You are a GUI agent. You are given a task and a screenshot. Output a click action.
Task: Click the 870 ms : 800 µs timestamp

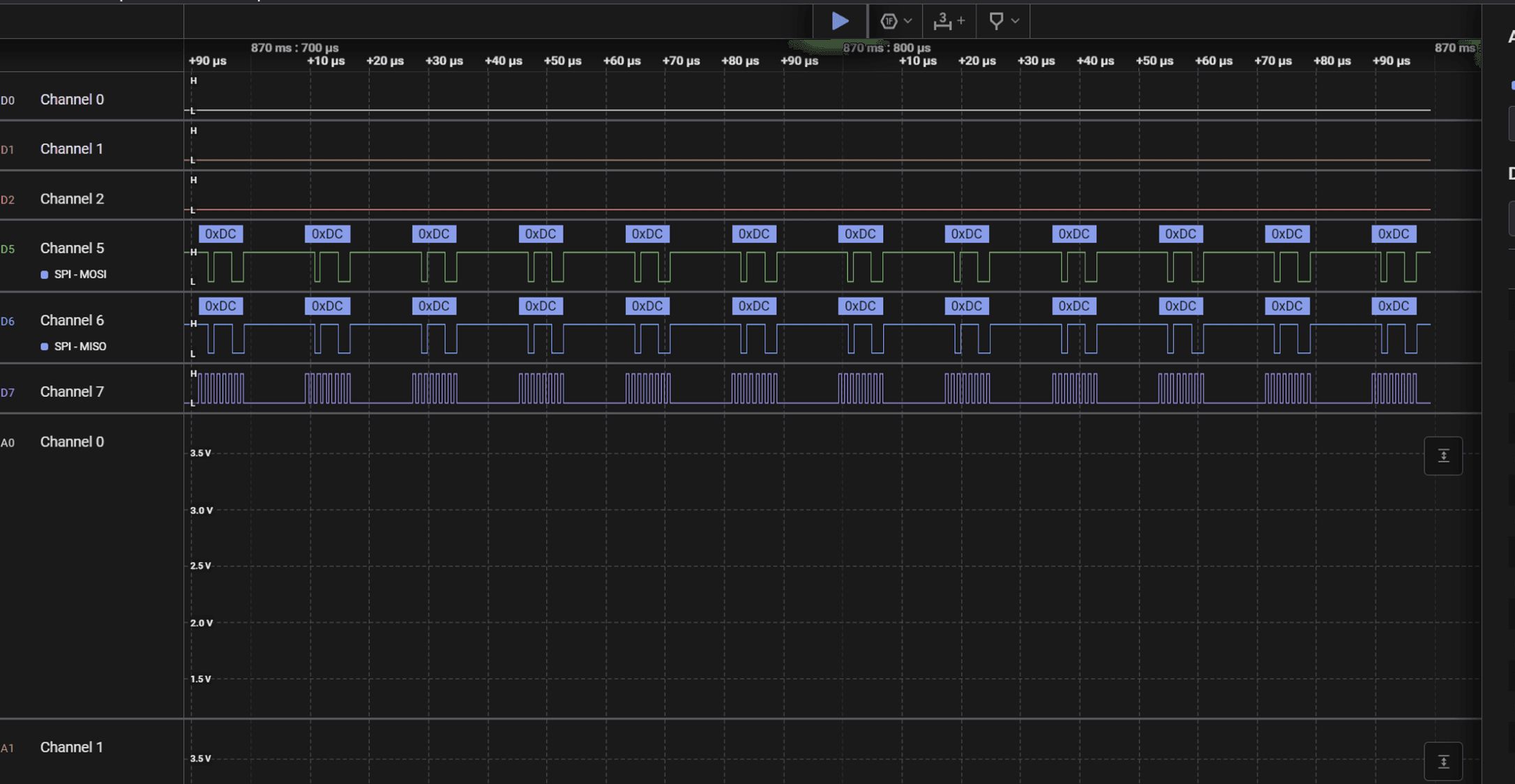[x=887, y=47]
